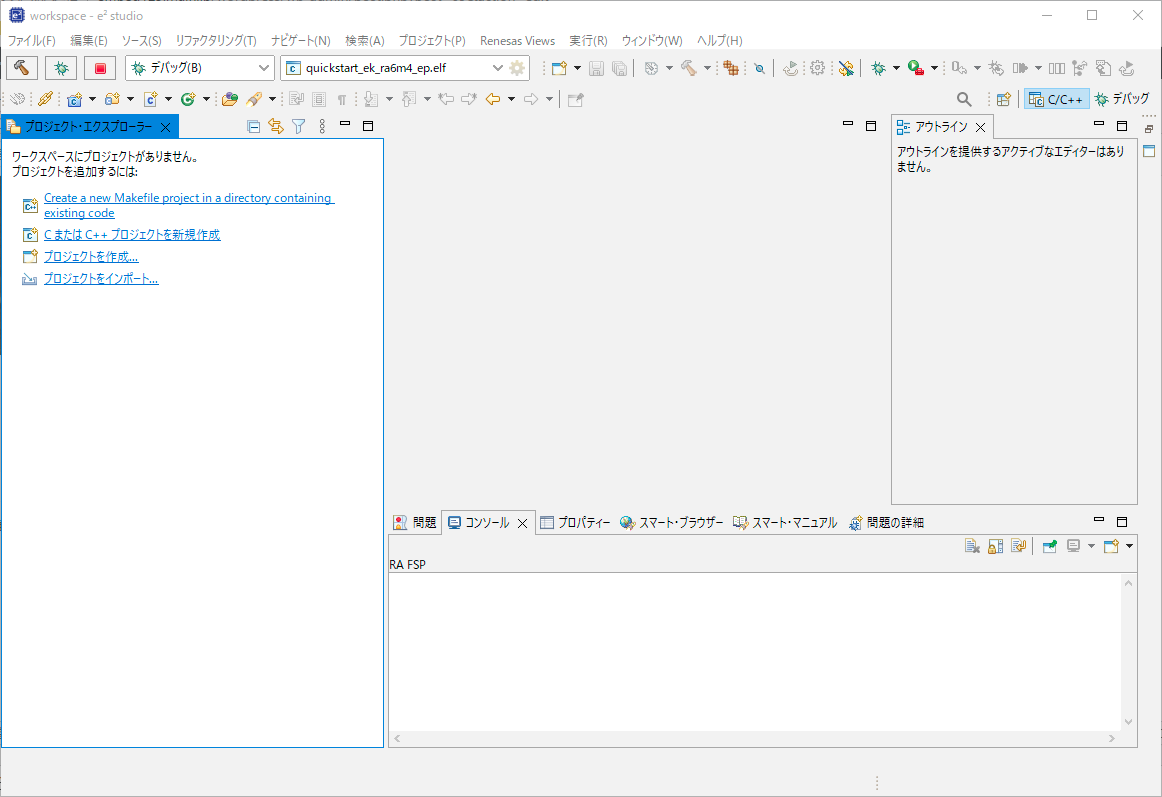
Task: Click the magnifier search icon in toolbar
Action: coord(964,99)
